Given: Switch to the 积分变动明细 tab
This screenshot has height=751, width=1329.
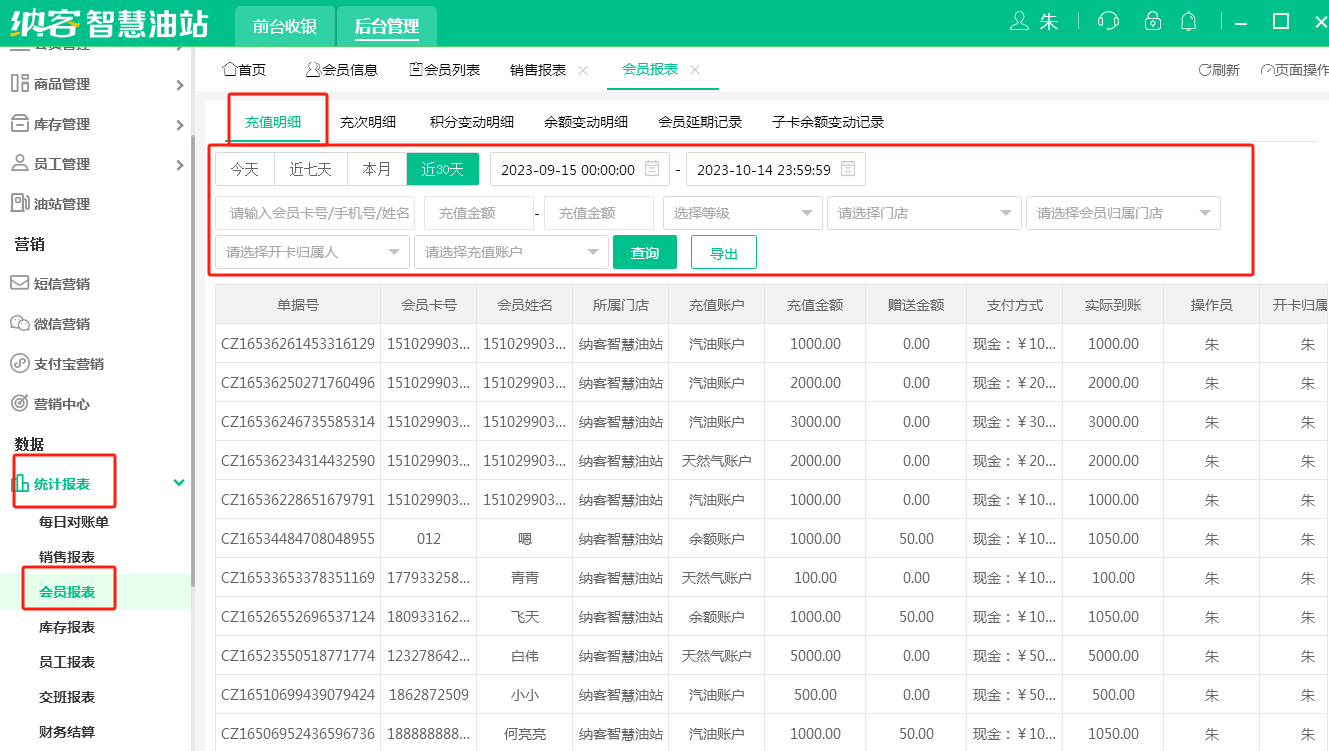Looking at the screenshot, I should (471, 122).
